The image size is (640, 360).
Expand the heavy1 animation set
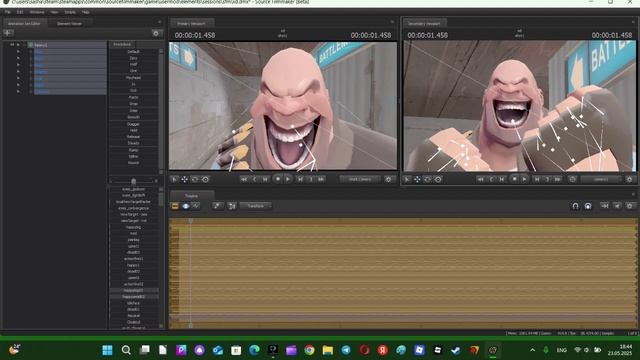pos(18,45)
